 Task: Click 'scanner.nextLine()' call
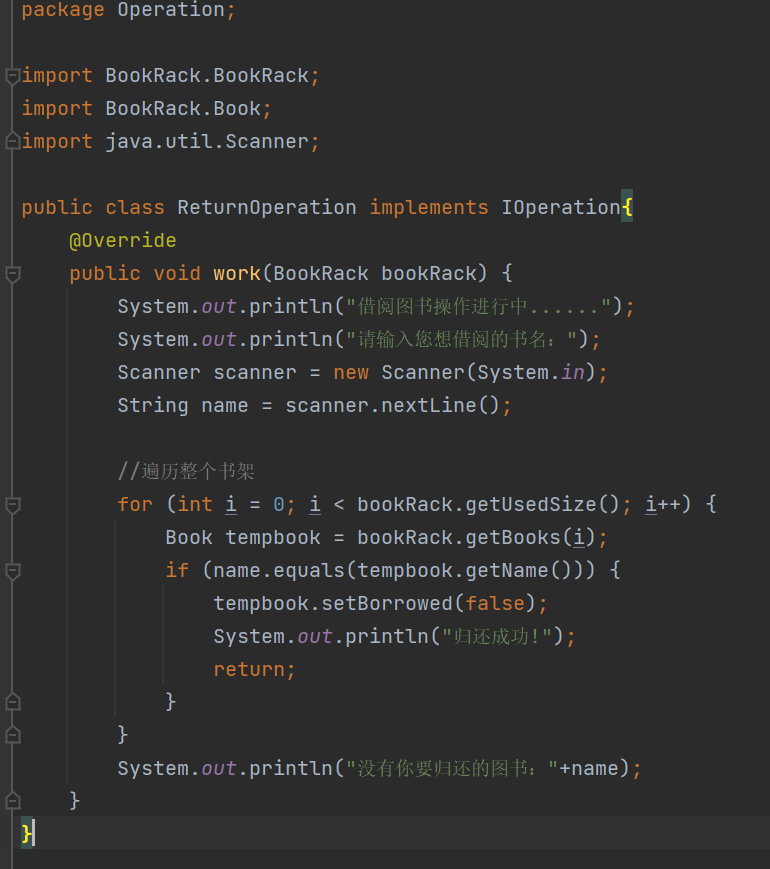(392, 406)
